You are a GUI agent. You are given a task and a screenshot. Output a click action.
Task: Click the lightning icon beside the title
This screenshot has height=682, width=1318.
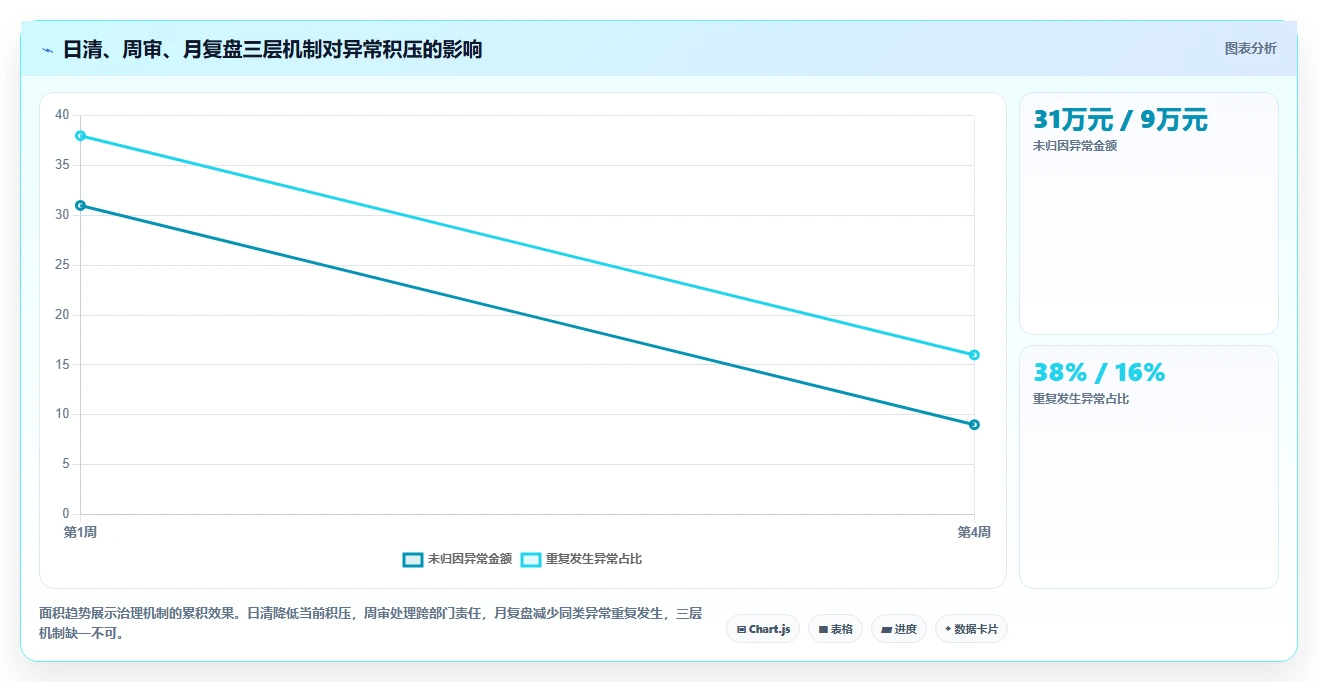(47, 49)
